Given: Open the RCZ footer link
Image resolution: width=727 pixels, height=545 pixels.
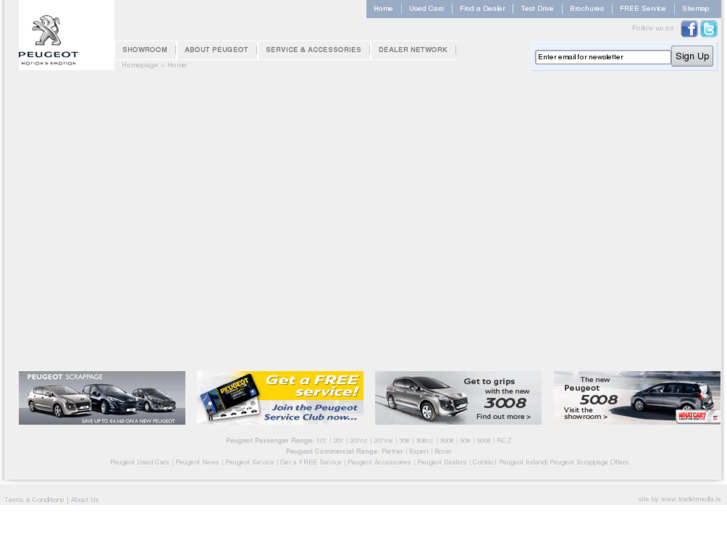Looking at the screenshot, I should point(504,441).
